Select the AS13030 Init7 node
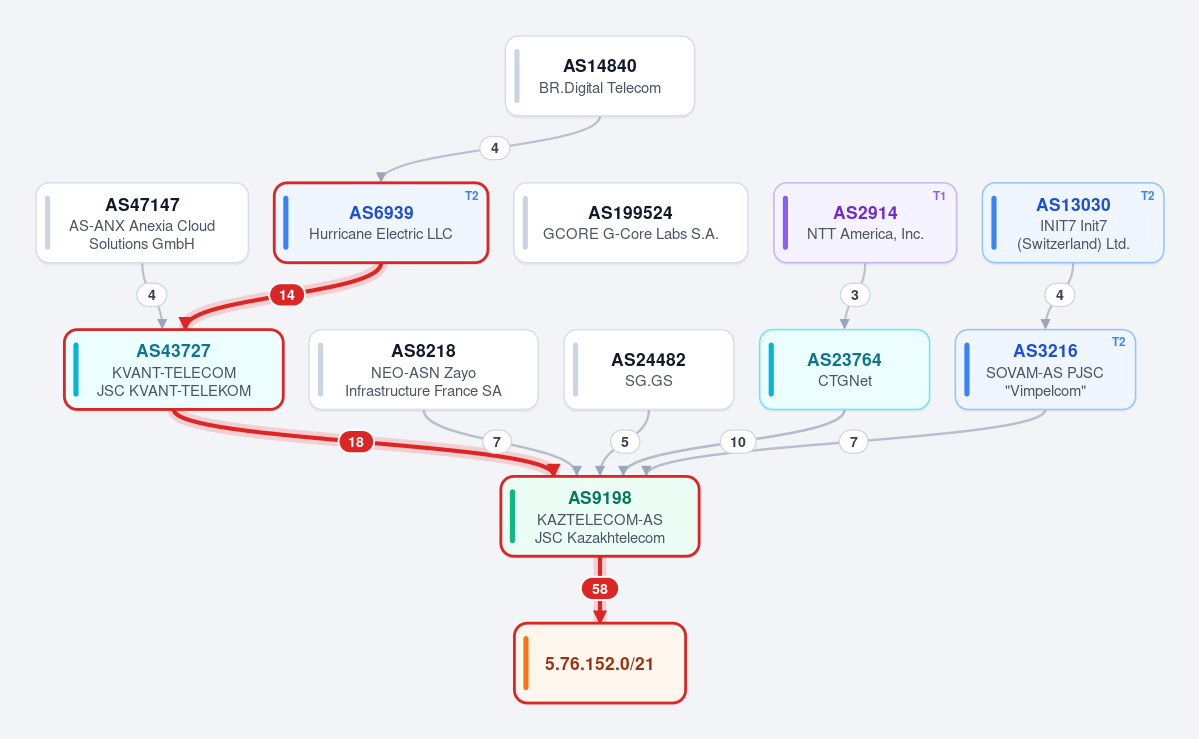 [x=1073, y=223]
